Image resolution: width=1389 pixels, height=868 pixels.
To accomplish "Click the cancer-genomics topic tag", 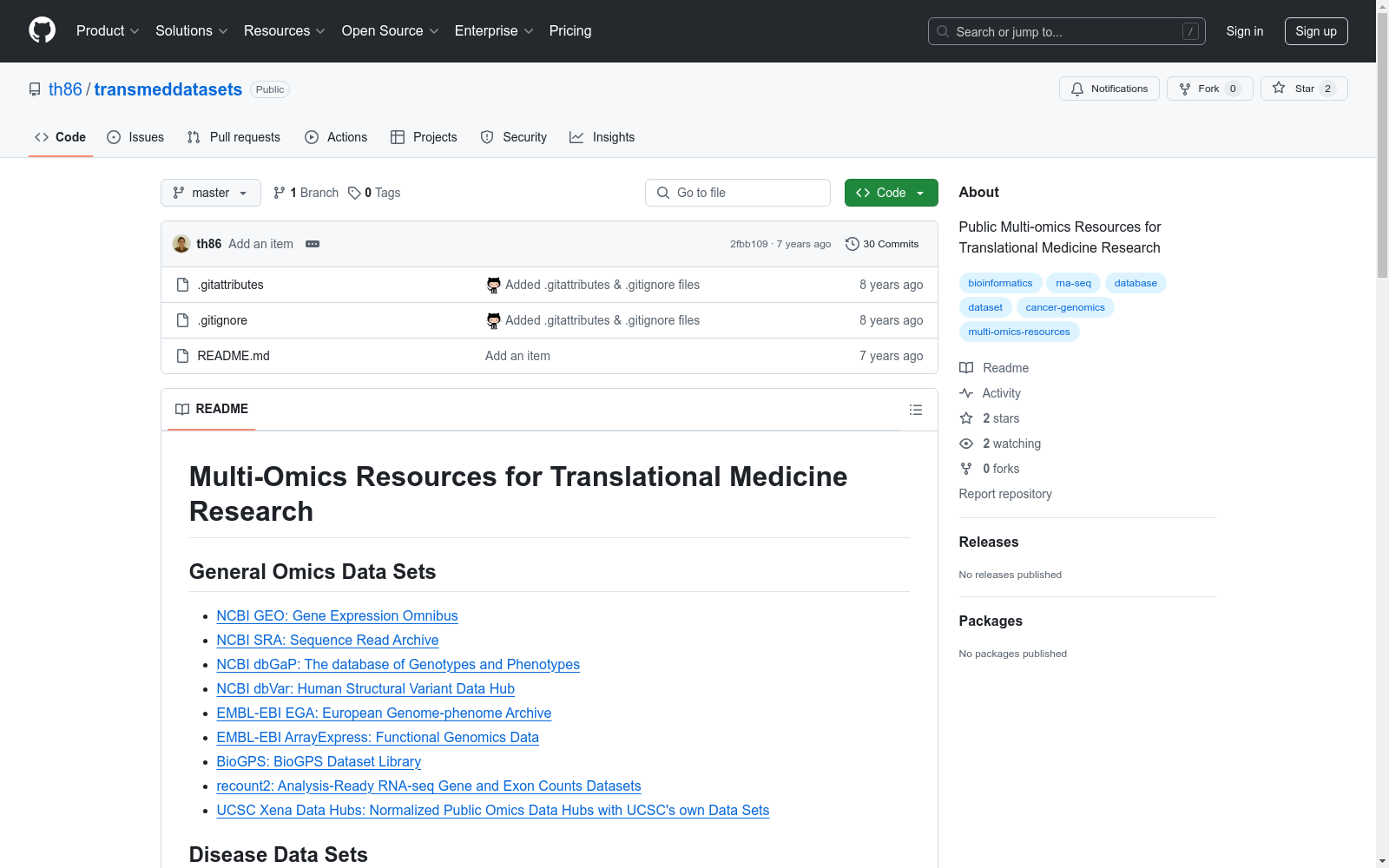I will click(x=1065, y=307).
